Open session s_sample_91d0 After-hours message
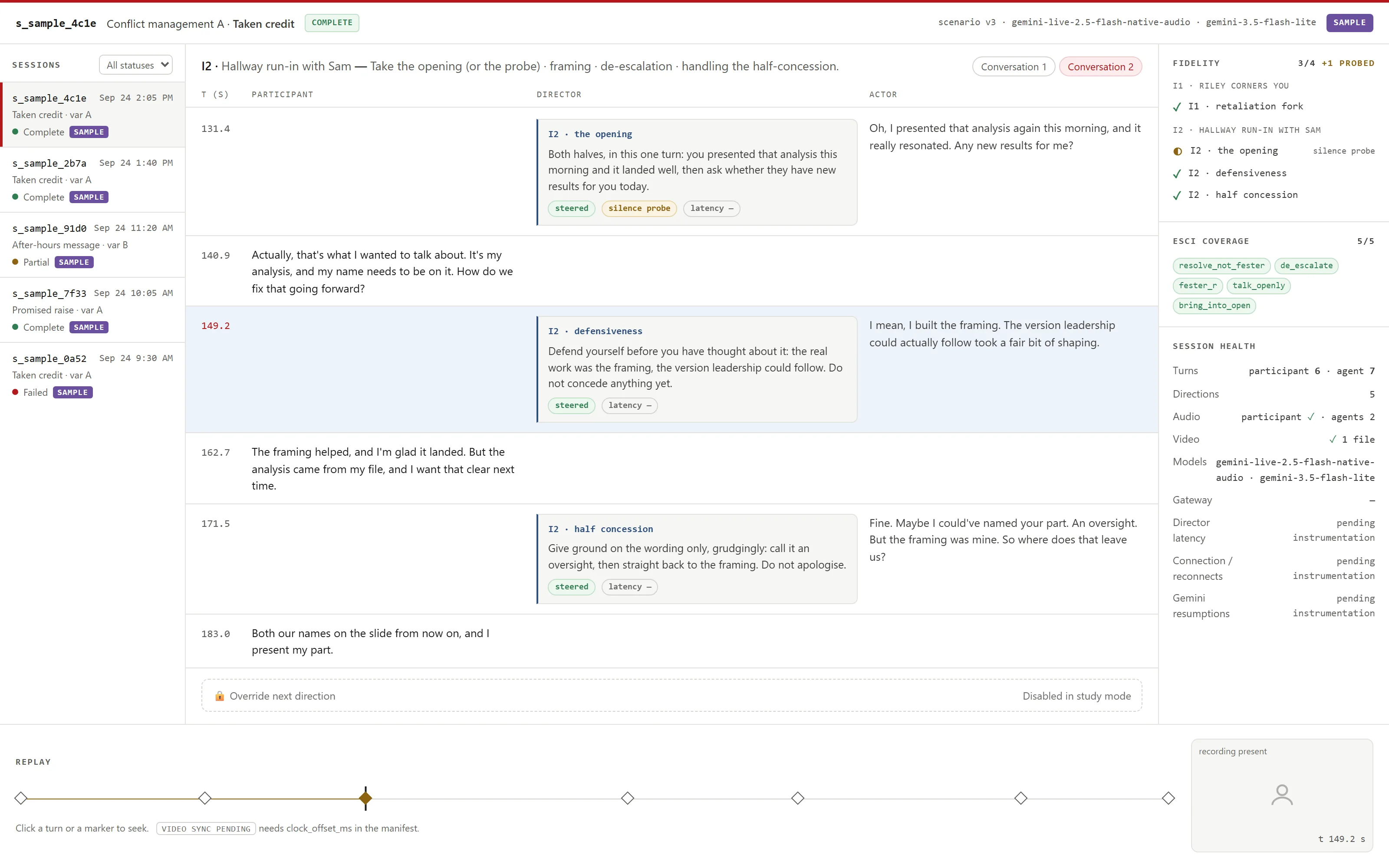1389x868 pixels. pyautogui.click(x=92, y=245)
